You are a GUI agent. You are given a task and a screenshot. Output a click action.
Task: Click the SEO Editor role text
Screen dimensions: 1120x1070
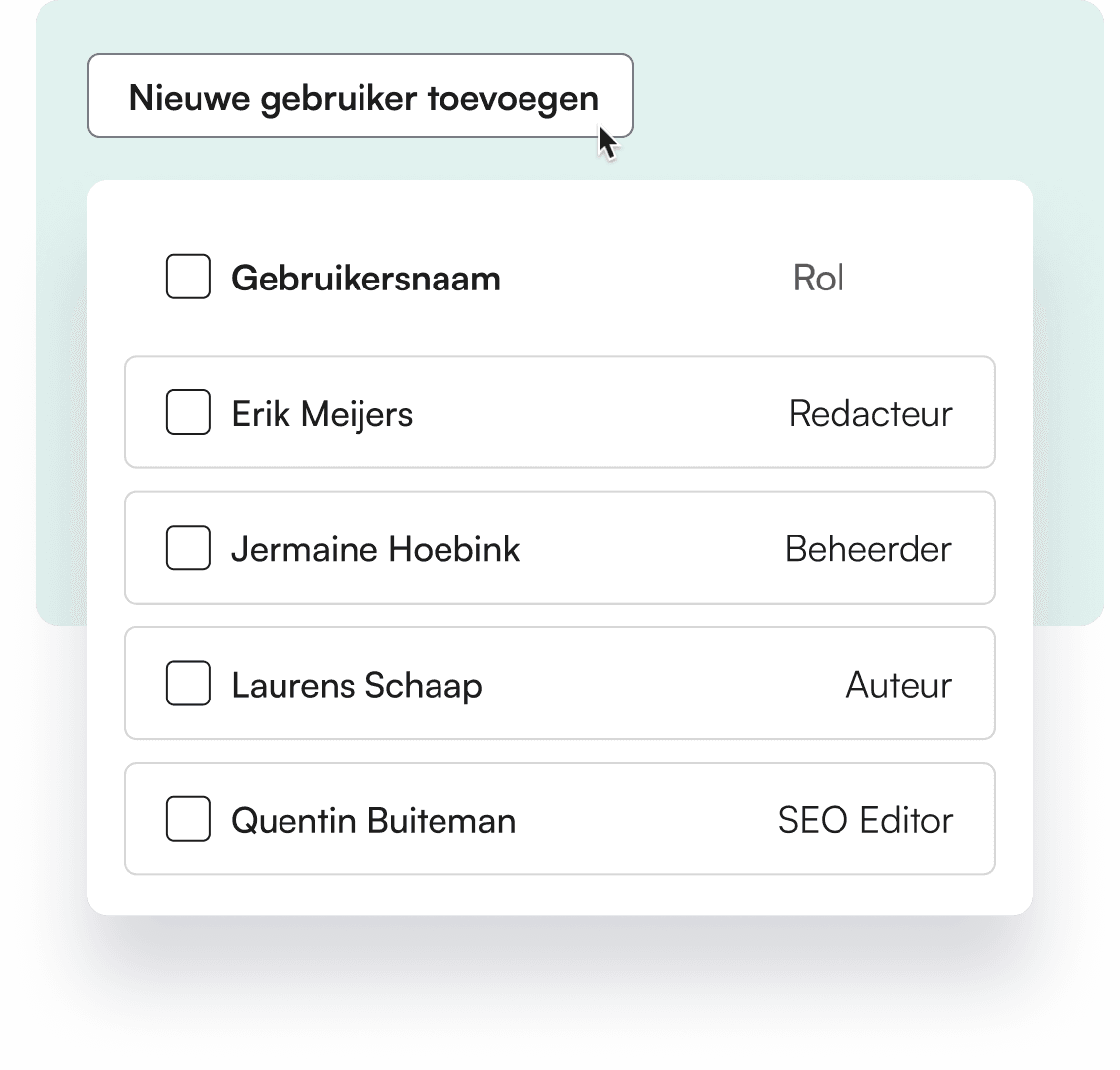(x=866, y=821)
